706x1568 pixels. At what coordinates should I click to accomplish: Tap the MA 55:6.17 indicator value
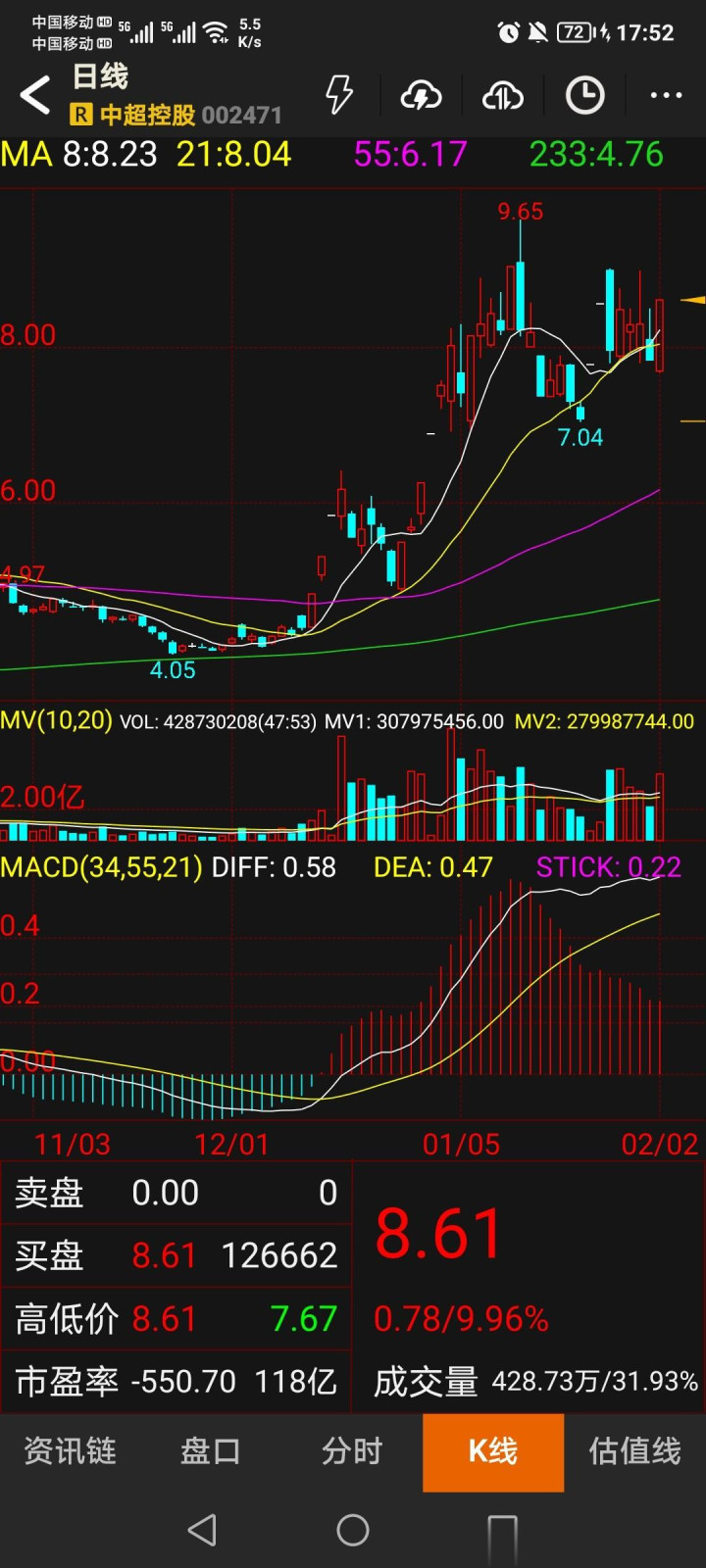pos(410,154)
